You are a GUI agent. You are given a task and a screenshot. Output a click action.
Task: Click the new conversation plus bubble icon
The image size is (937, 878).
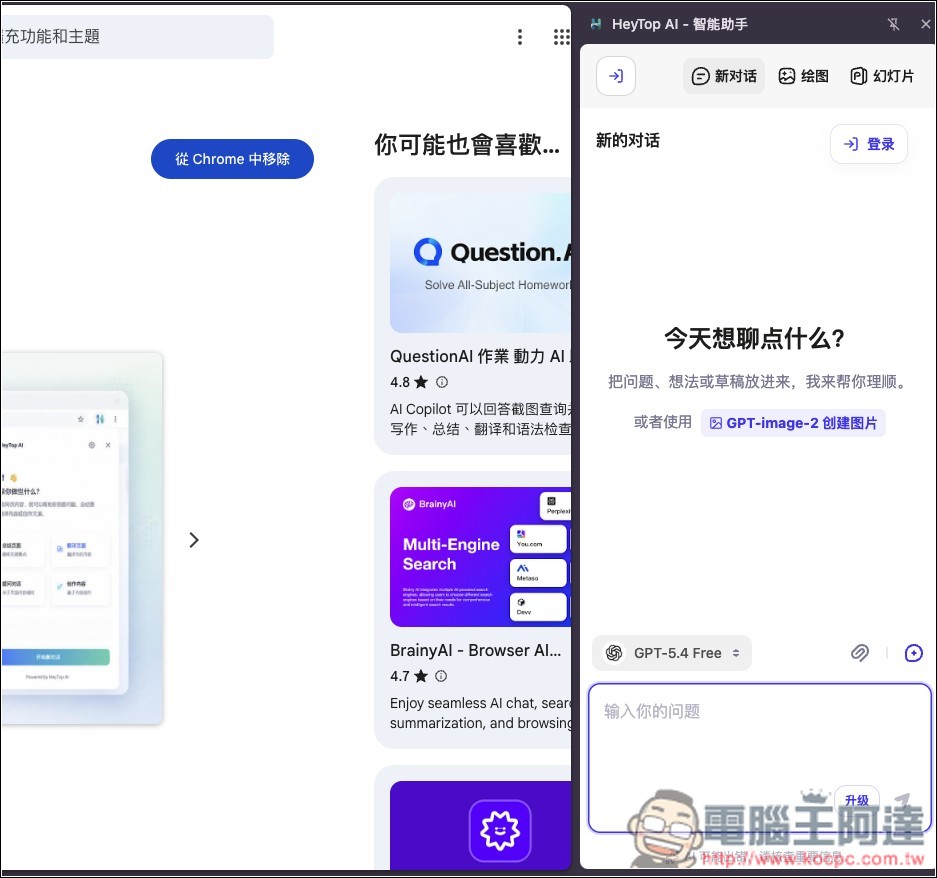[x=914, y=653]
